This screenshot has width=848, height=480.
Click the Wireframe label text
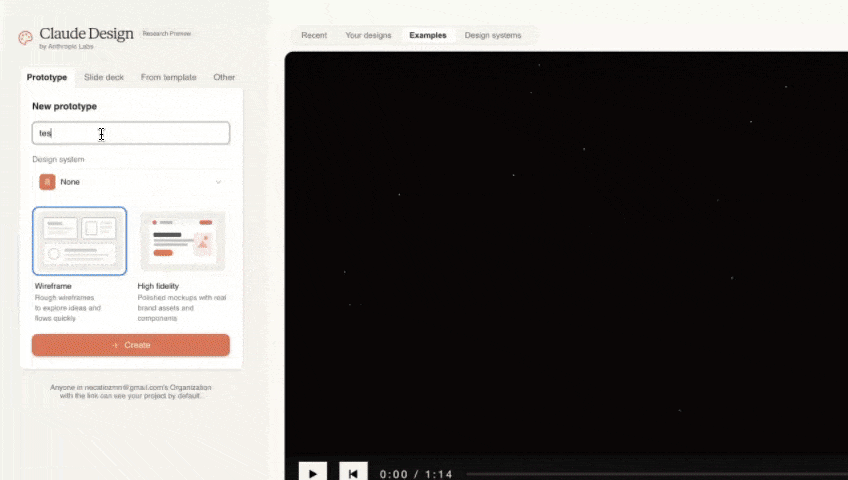pyautogui.click(x=53, y=286)
